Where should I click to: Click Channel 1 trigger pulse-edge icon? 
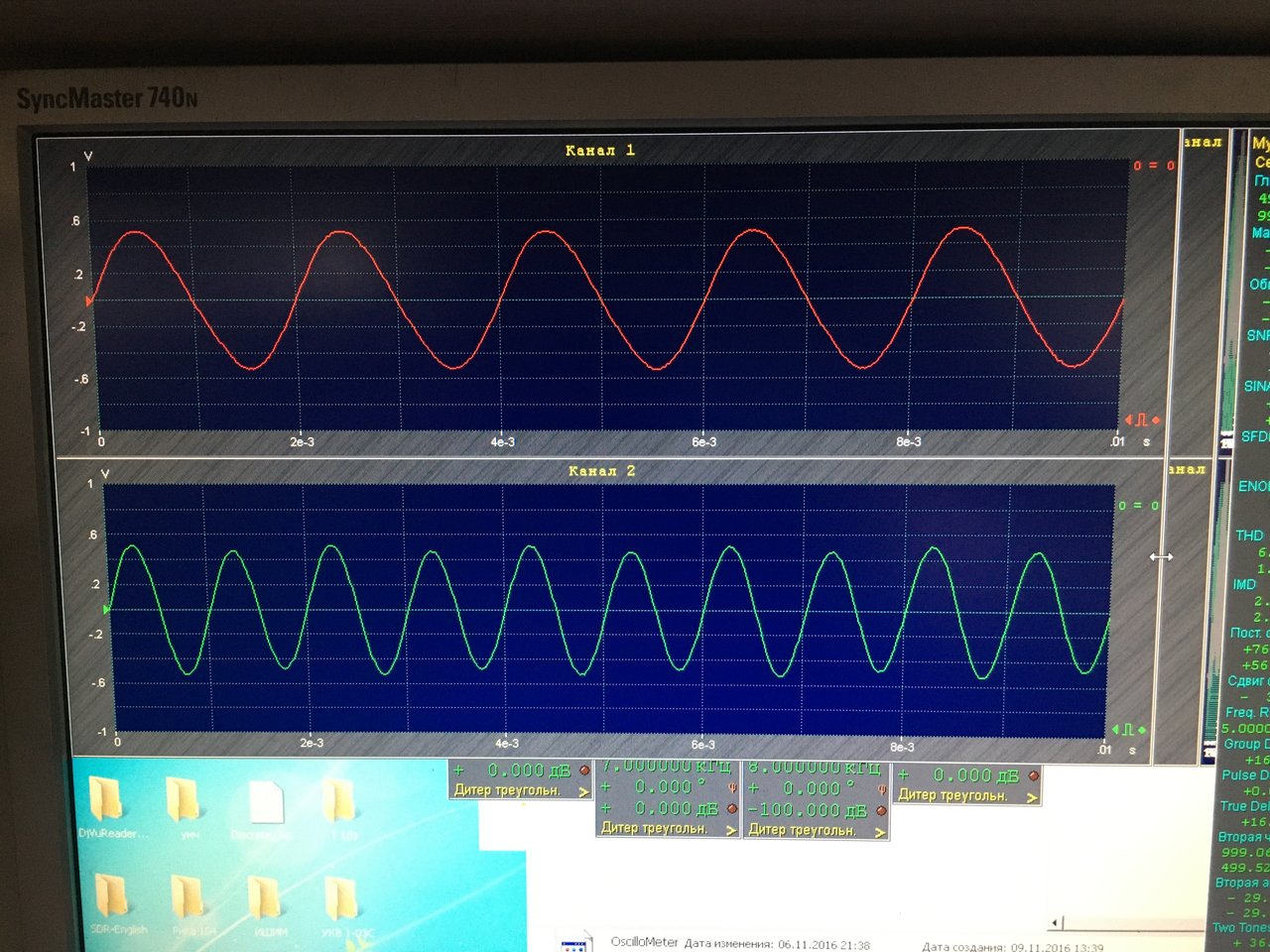click(x=1141, y=419)
